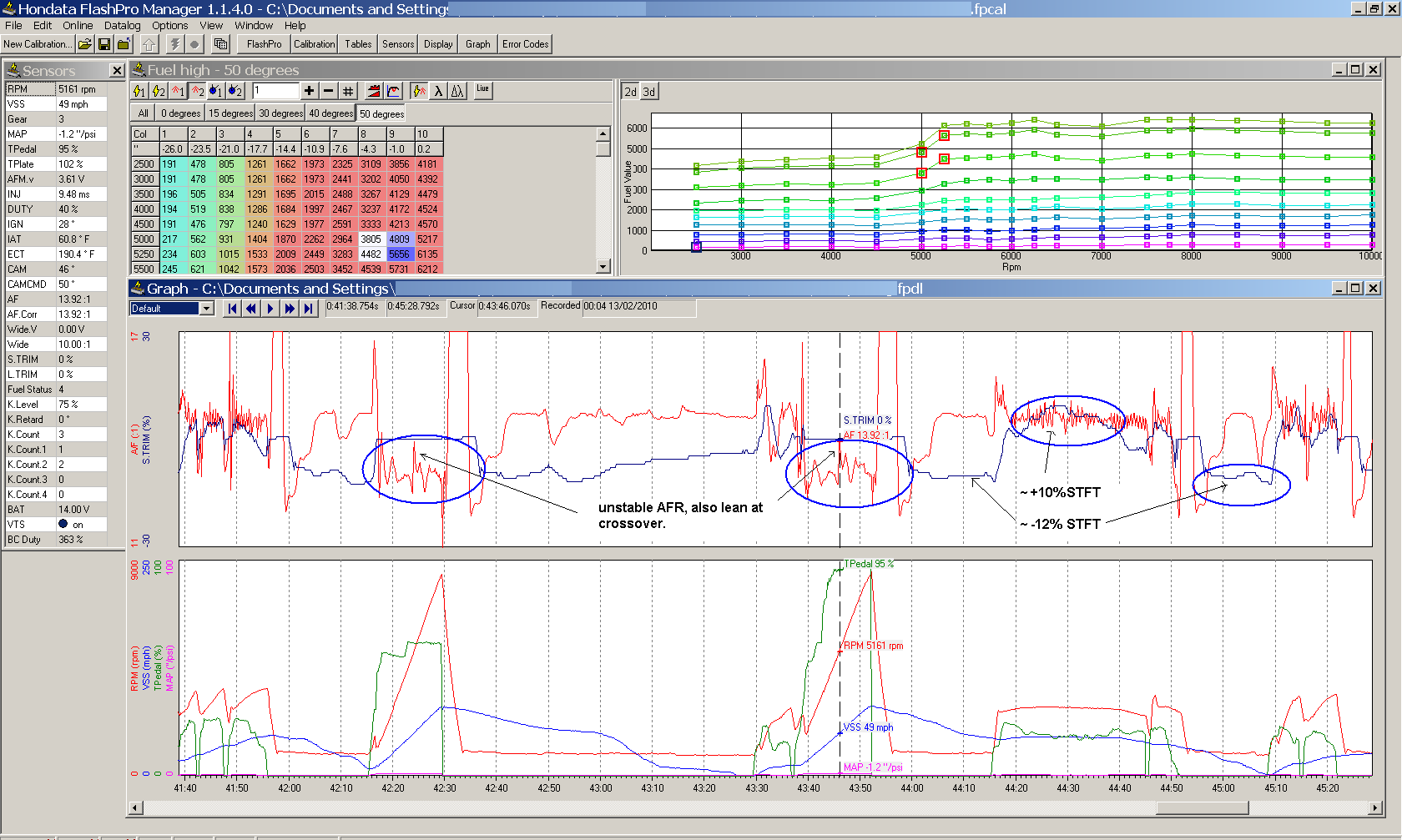Viewport: 1402px width, 840px height.
Task: Select the 50 degrees tab
Action: click(x=381, y=113)
